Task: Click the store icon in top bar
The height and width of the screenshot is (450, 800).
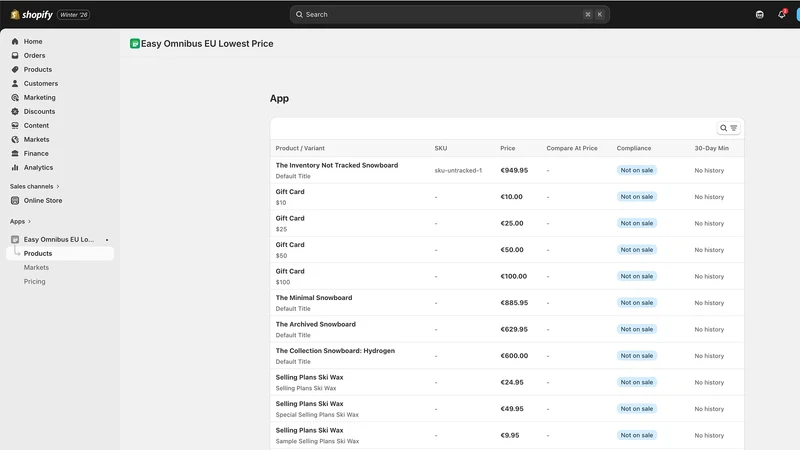Action: click(x=760, y=15)
